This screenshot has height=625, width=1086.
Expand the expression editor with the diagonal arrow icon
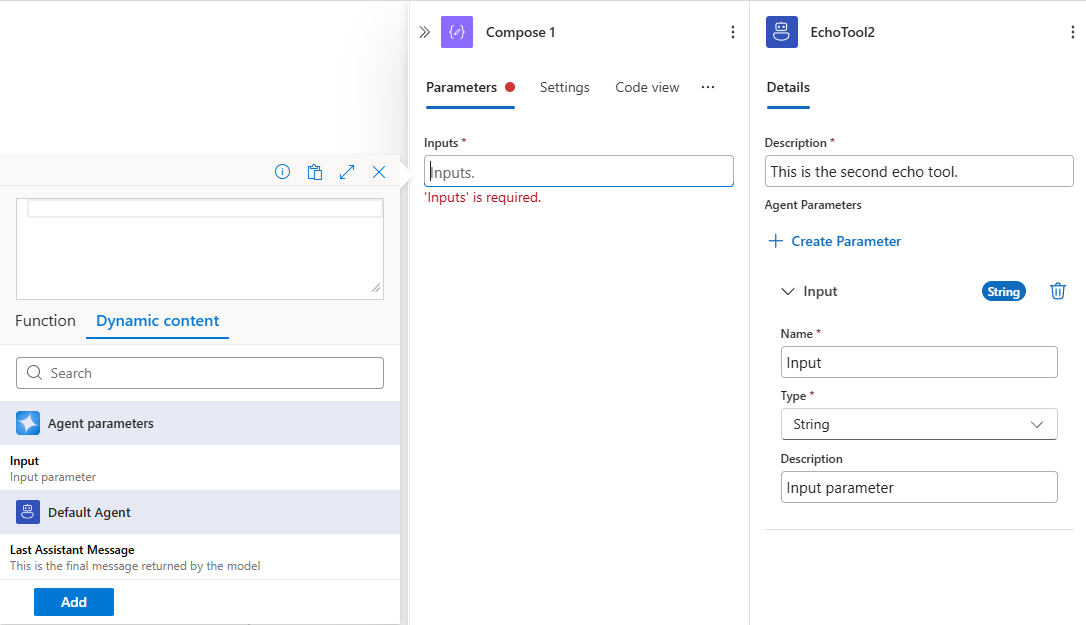pyautogui.click(x=346, y=171)
